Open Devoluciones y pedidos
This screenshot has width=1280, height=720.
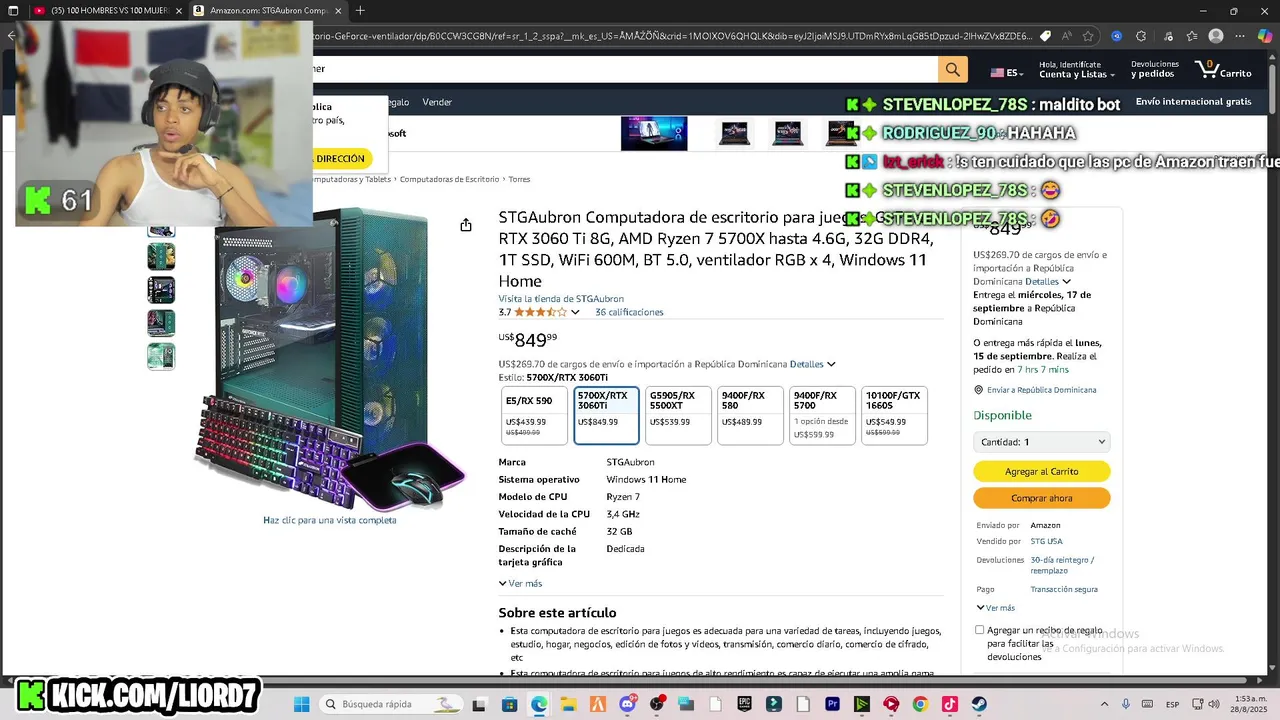pos(1155,69)
